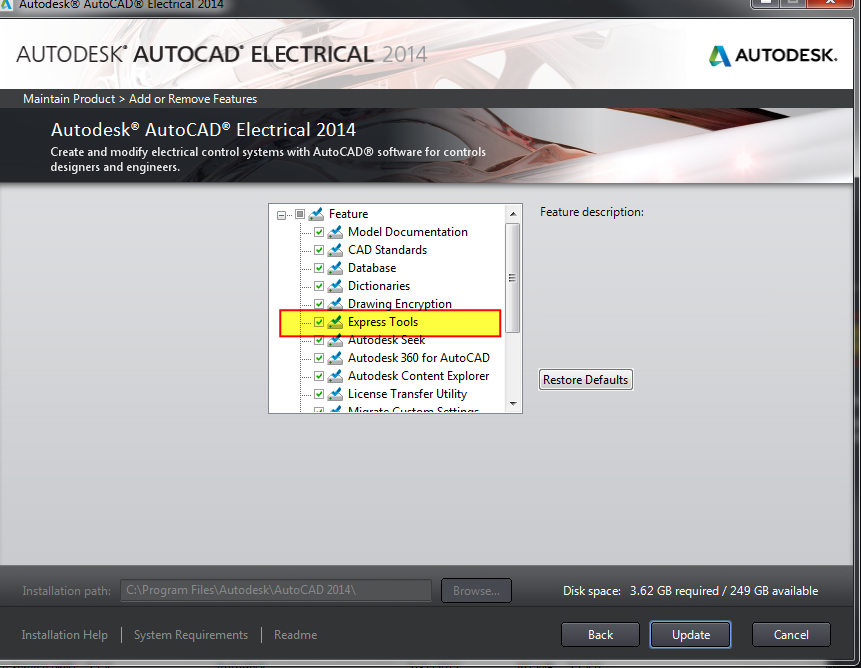Viewport: 861px width, 668px height.
Task: Click the Restore Defaults button
Action: pos(585,379)
